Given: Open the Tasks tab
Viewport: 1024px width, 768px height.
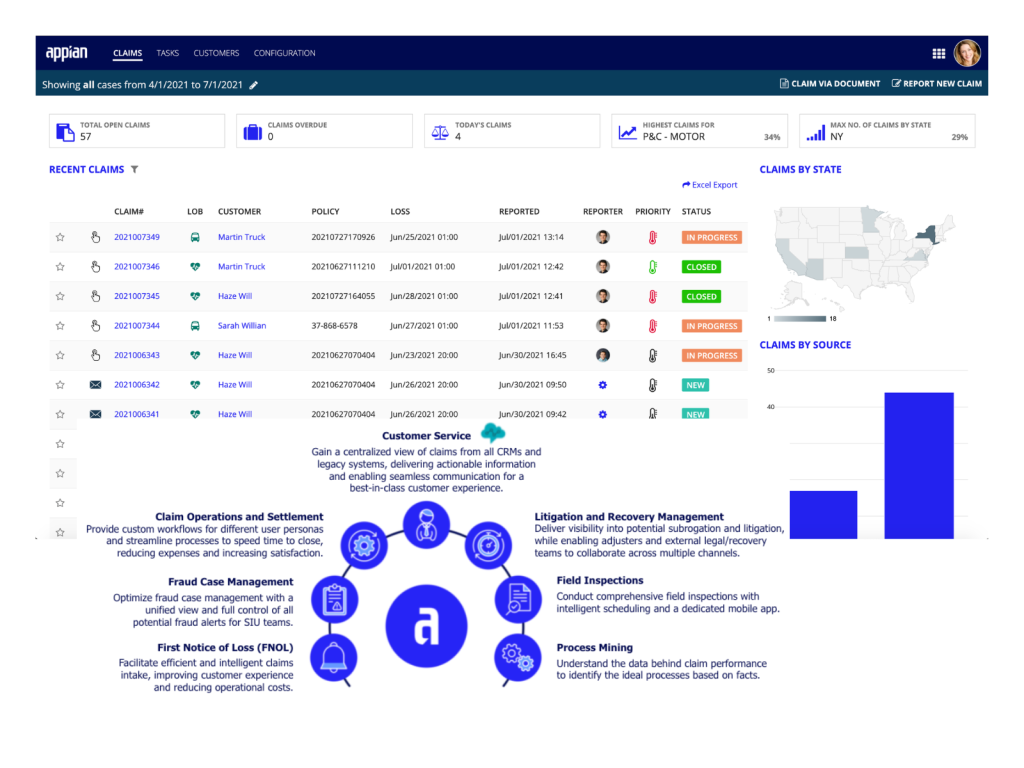Looking at the screenshot, I should (167, 53).
